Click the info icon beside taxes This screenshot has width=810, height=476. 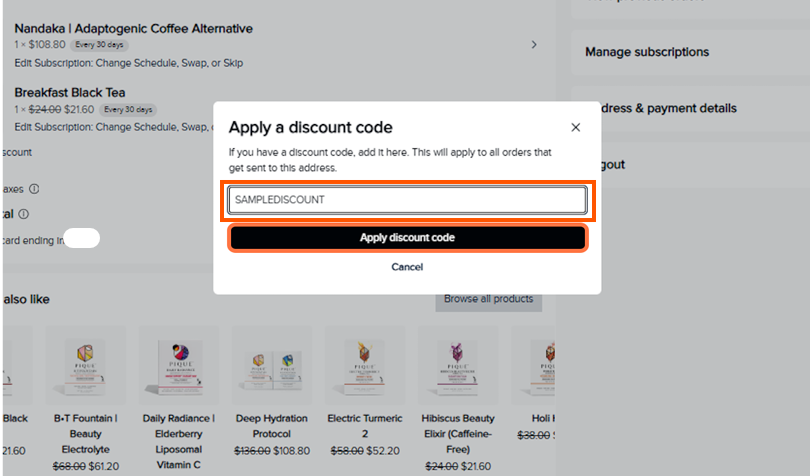[x=34, y=188]
